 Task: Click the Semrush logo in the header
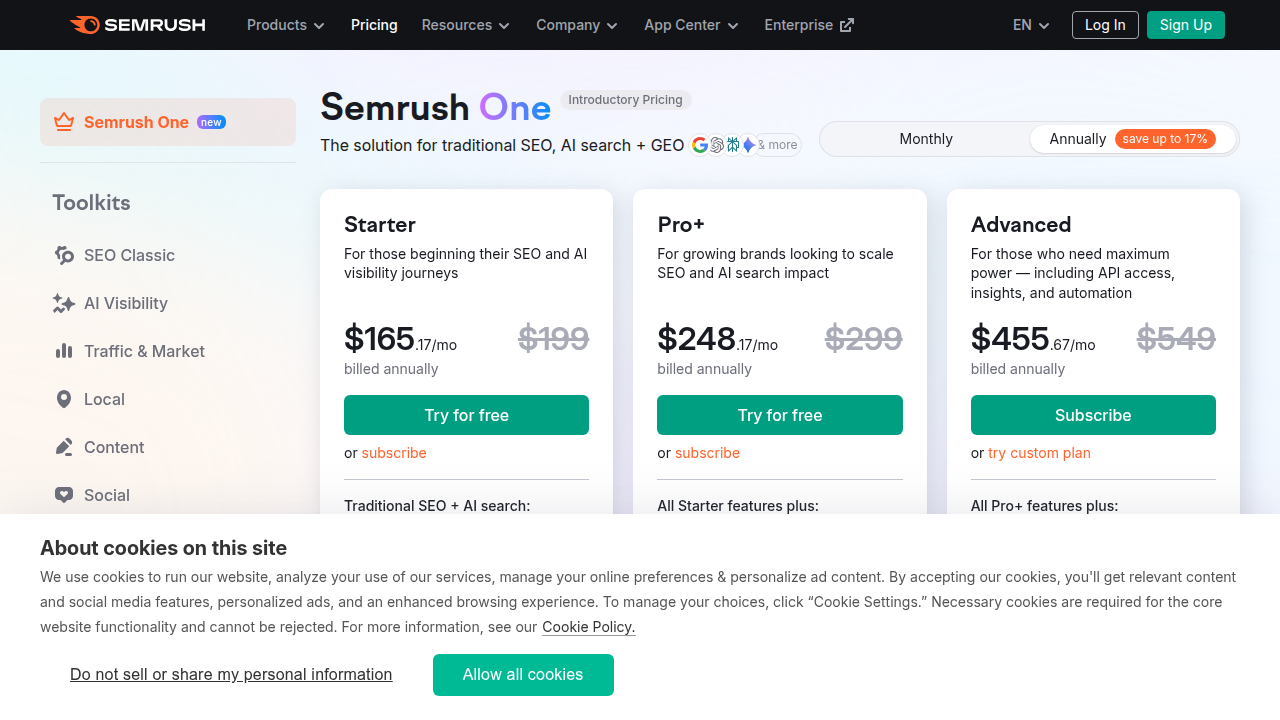[137, 24]
